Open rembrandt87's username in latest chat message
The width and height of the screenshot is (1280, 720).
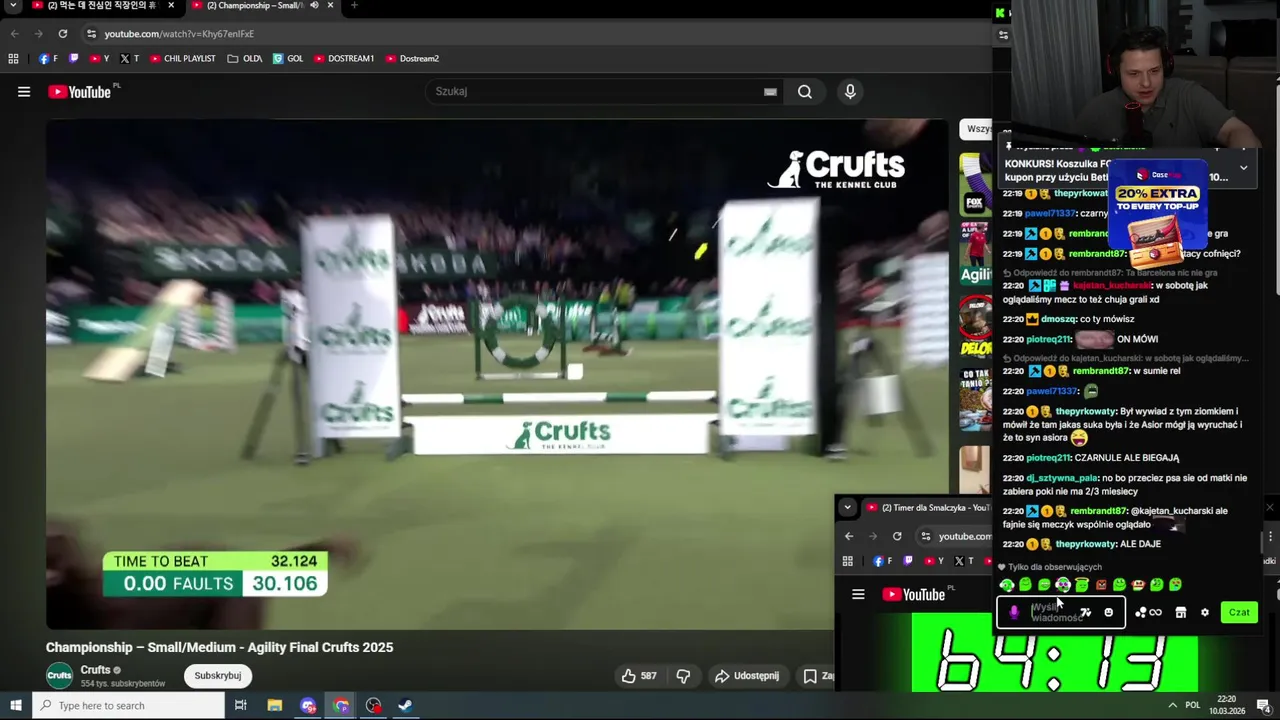tap(1098, 511)
